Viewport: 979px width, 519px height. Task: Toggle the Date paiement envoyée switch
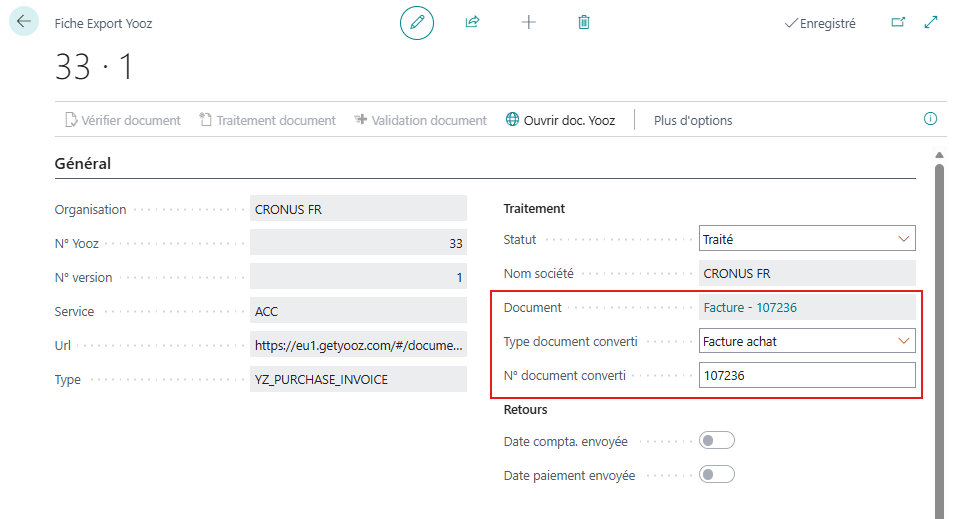717,475
